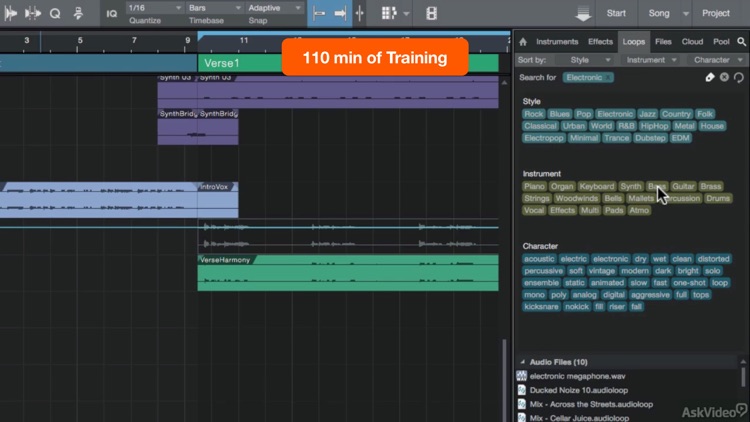Click the browser Home icon
Viewport: 750px width, 422px height.
pos(523,42)
